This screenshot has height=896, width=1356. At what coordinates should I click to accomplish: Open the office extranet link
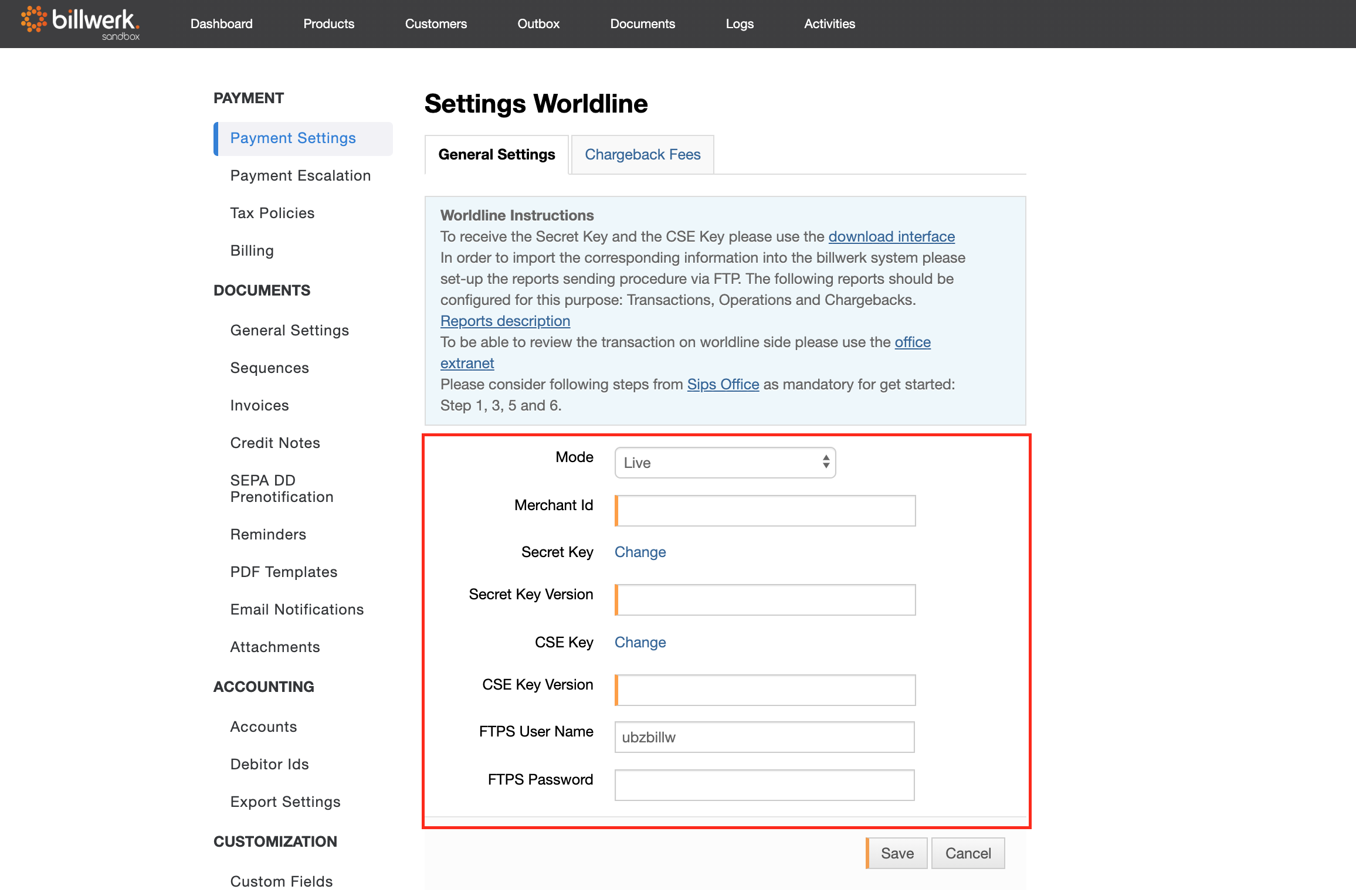tap(913, 342)
